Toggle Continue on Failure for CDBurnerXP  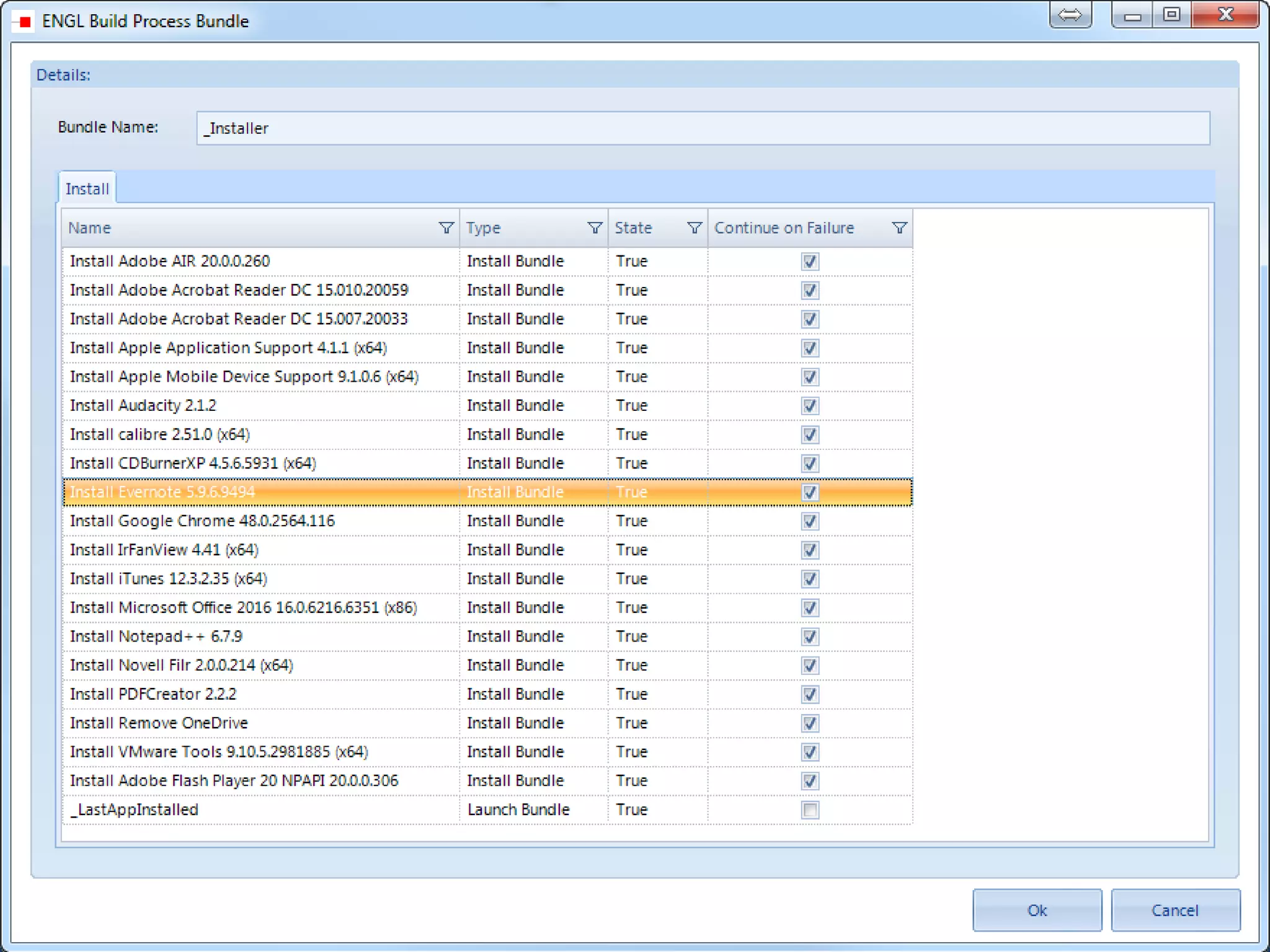[x=810, y=463]
